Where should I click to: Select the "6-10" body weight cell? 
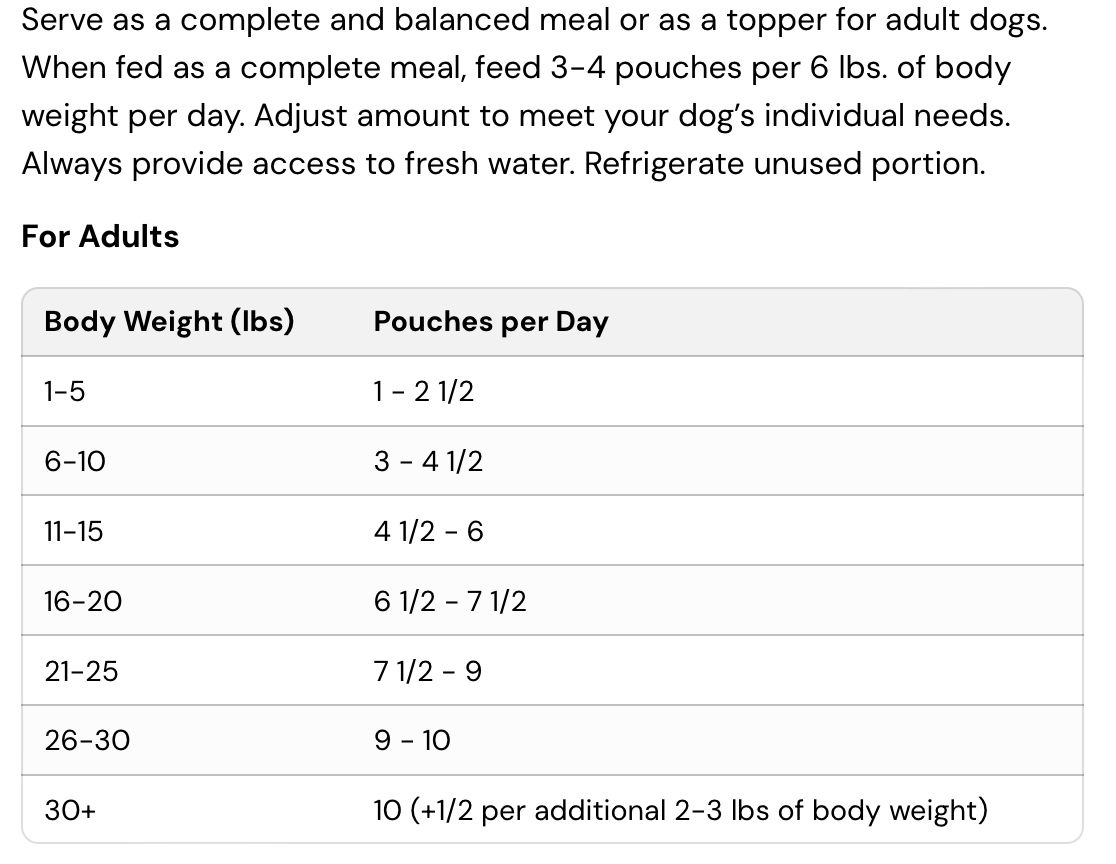tap(75, 461)
